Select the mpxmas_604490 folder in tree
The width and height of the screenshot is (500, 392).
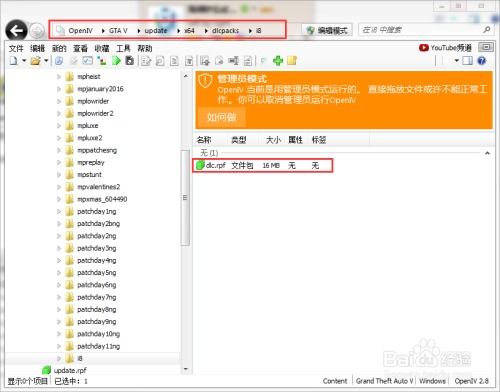[x=102, y=199]
